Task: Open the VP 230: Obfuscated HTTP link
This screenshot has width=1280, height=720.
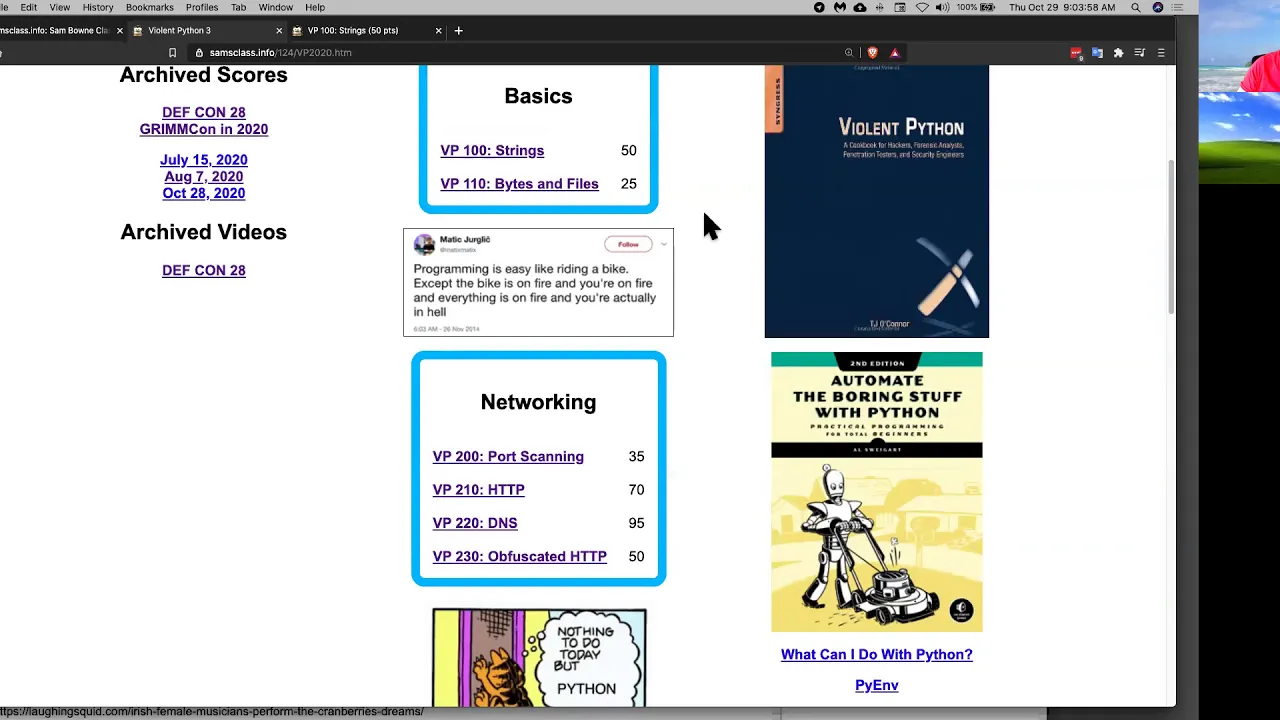Action: click(x=519, y=556)
